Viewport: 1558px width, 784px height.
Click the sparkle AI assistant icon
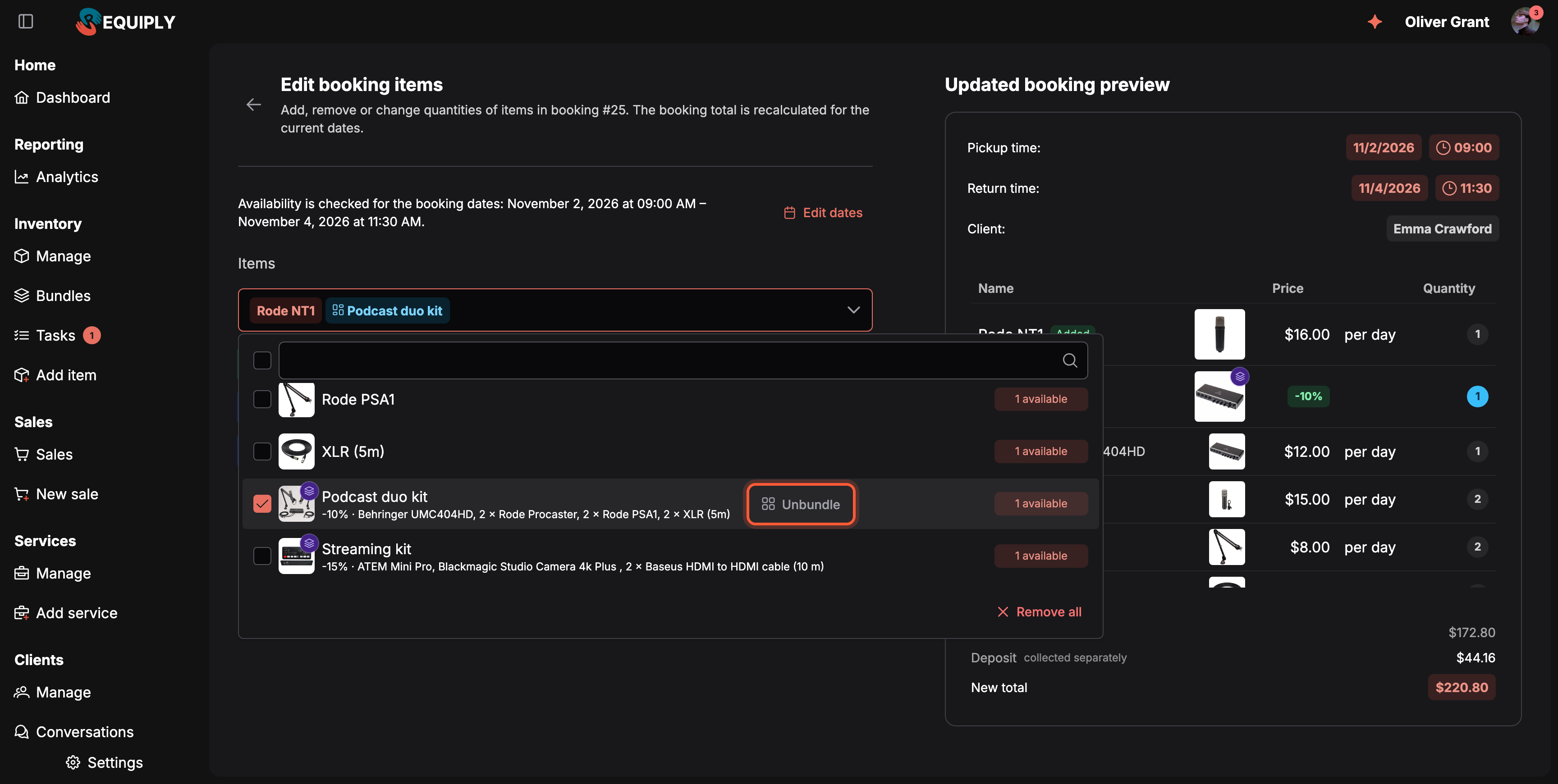pos(1375,22)
